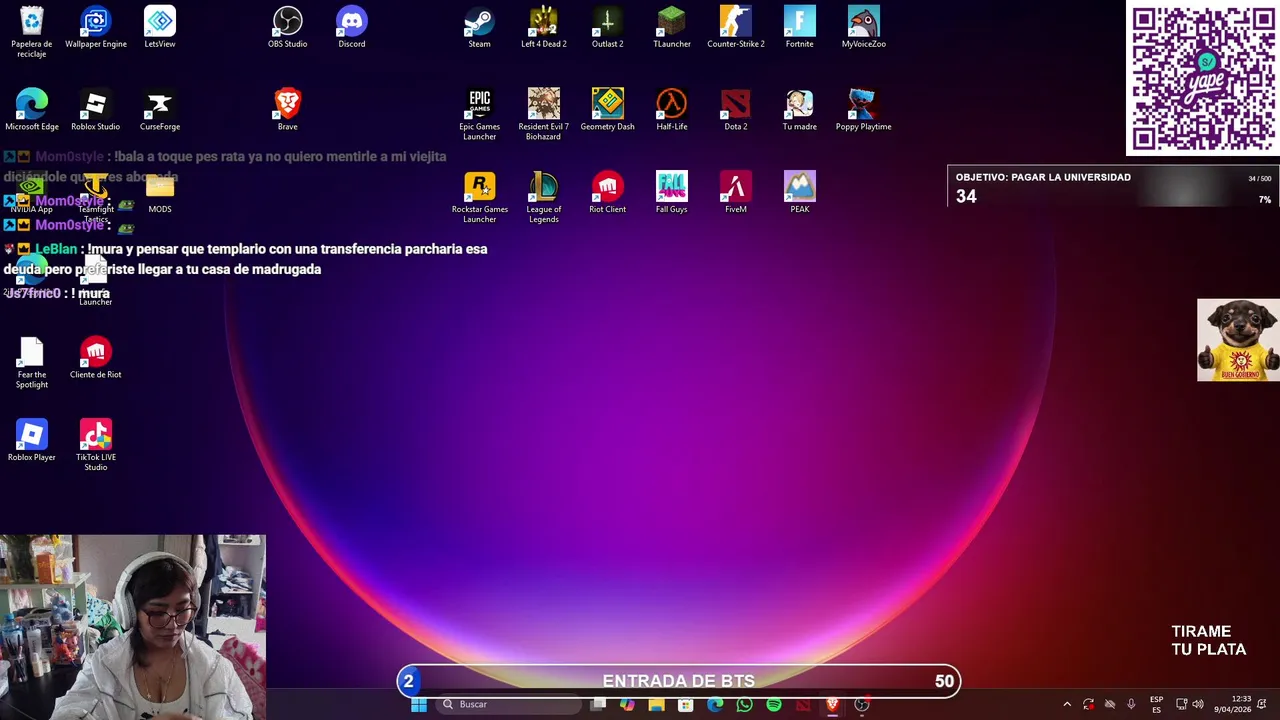Image resolution: width=1280 pixels, height=720 pixels.
Task: Click the Fall Guys desktop icon
Action: point(672,193)
